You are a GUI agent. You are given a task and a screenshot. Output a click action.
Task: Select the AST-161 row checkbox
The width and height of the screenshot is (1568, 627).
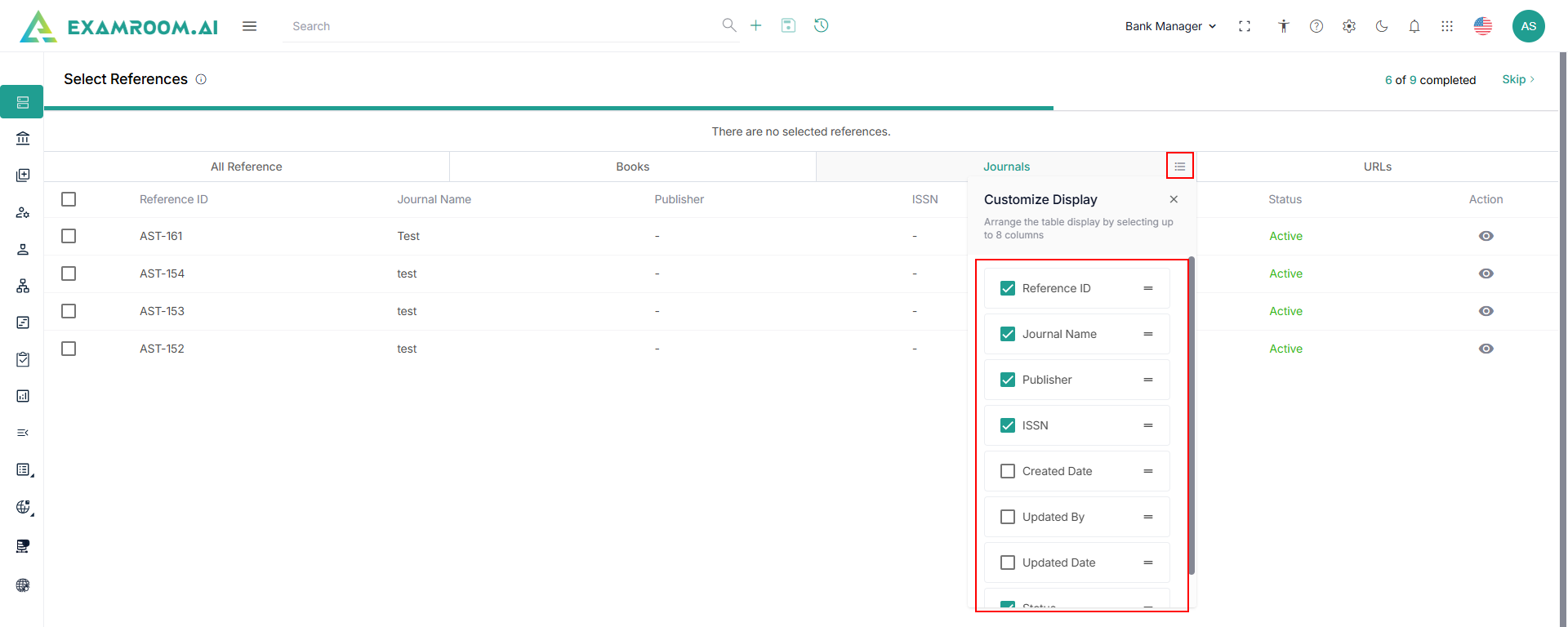pos(69,236)
